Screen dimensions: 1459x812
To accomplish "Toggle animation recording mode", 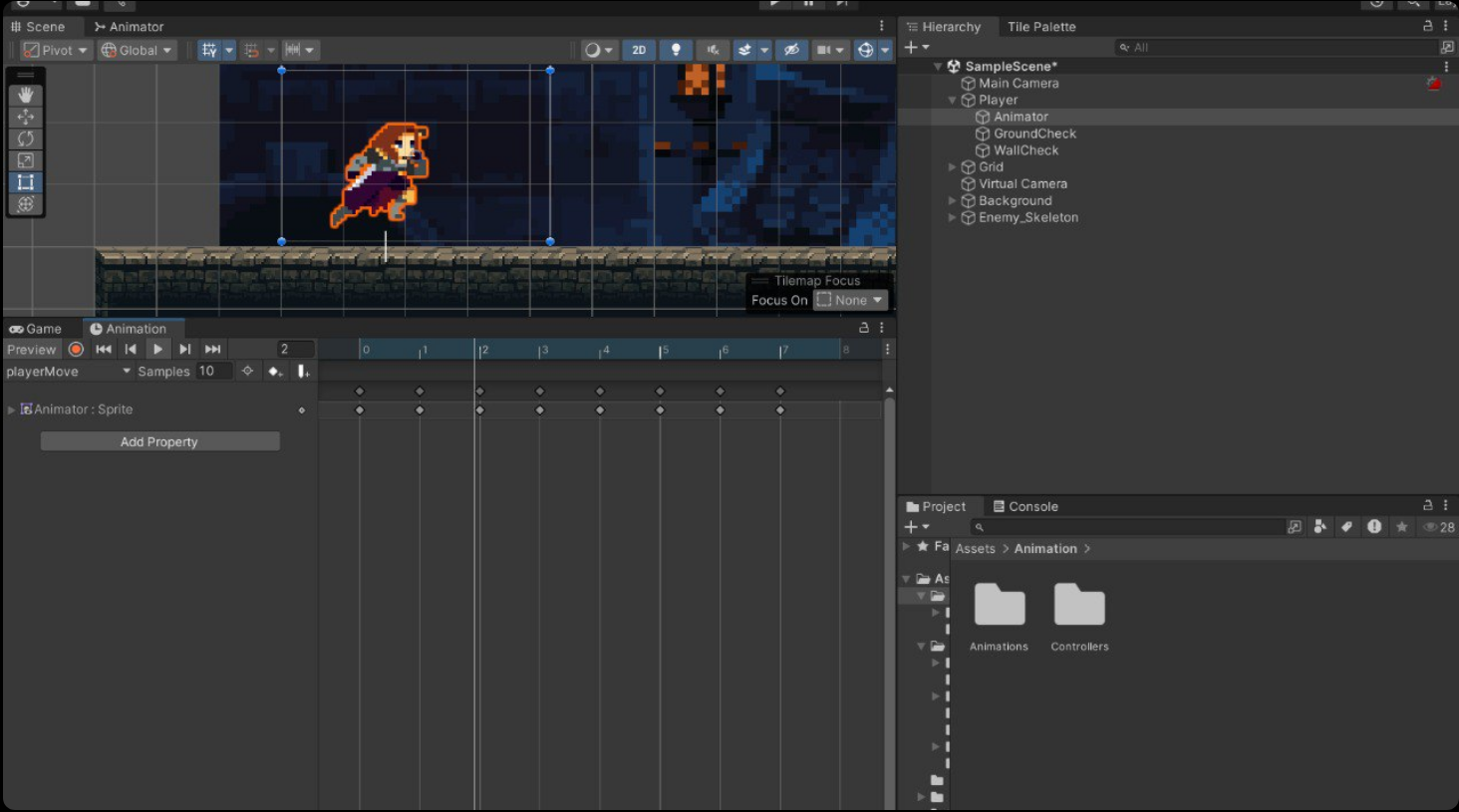I will pos(76,350).
